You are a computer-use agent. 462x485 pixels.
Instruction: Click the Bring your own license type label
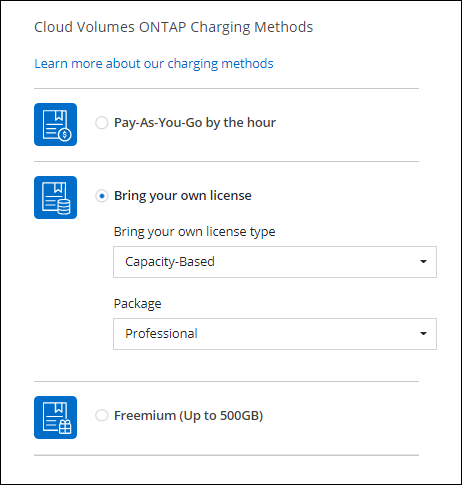point(195,232)
